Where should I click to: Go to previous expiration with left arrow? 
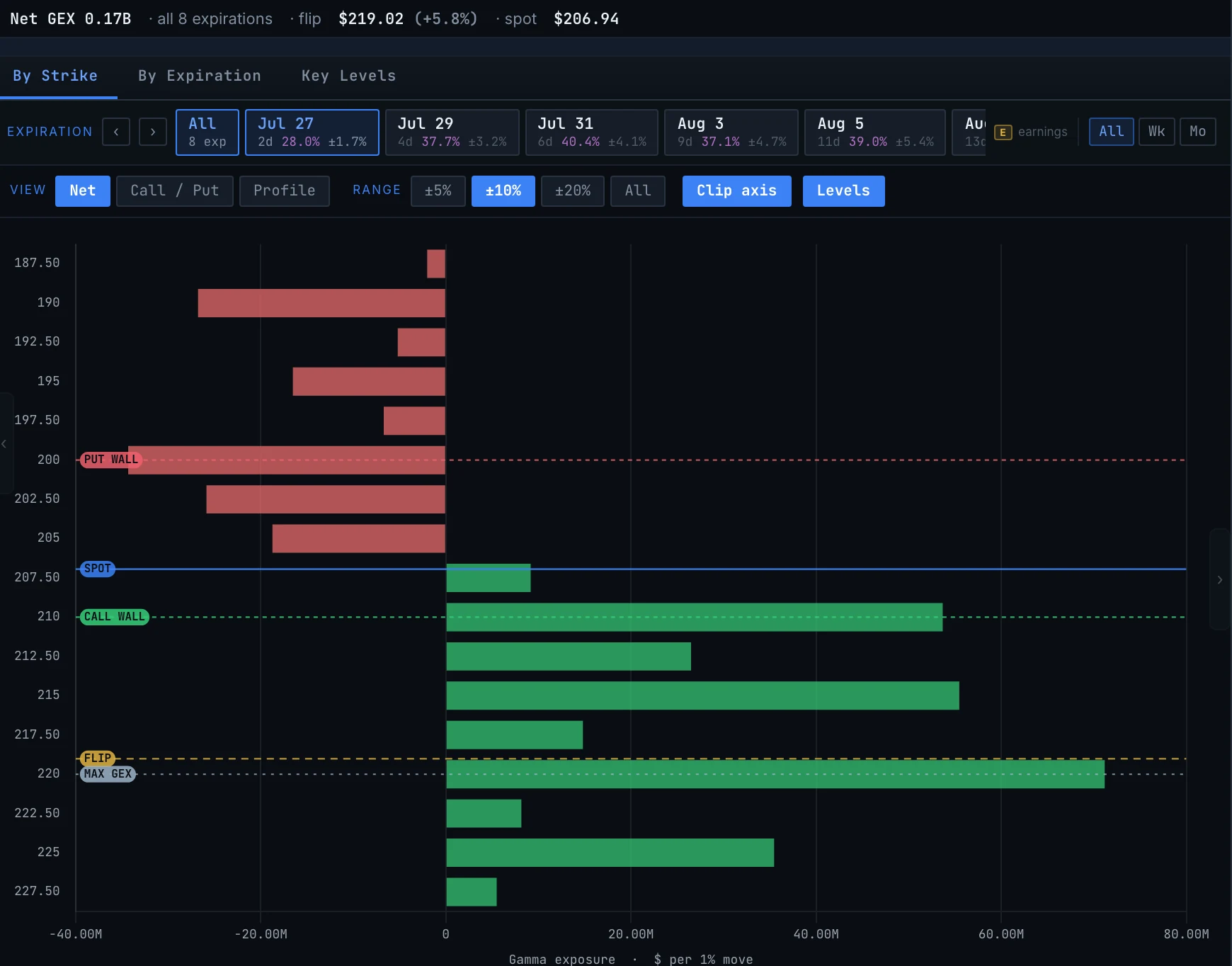[x=116, y=132]
